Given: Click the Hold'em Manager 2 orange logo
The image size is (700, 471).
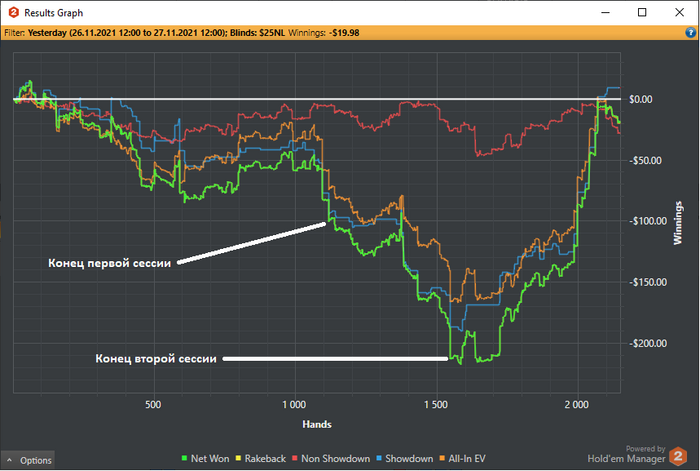Looking at the screenshot, I should tap(678, 456).
